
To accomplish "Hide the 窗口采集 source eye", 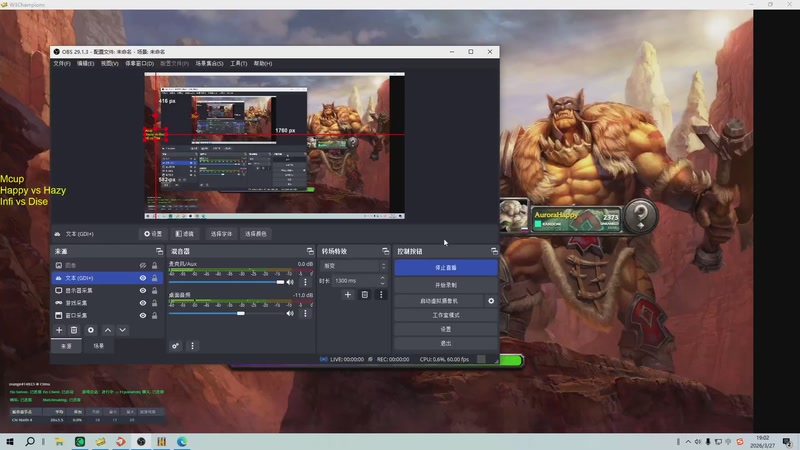I will (143, 315).
